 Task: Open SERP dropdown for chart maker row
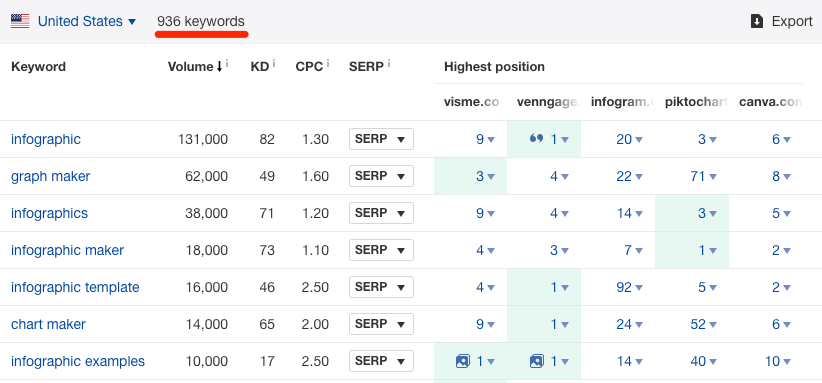[381, 324]
